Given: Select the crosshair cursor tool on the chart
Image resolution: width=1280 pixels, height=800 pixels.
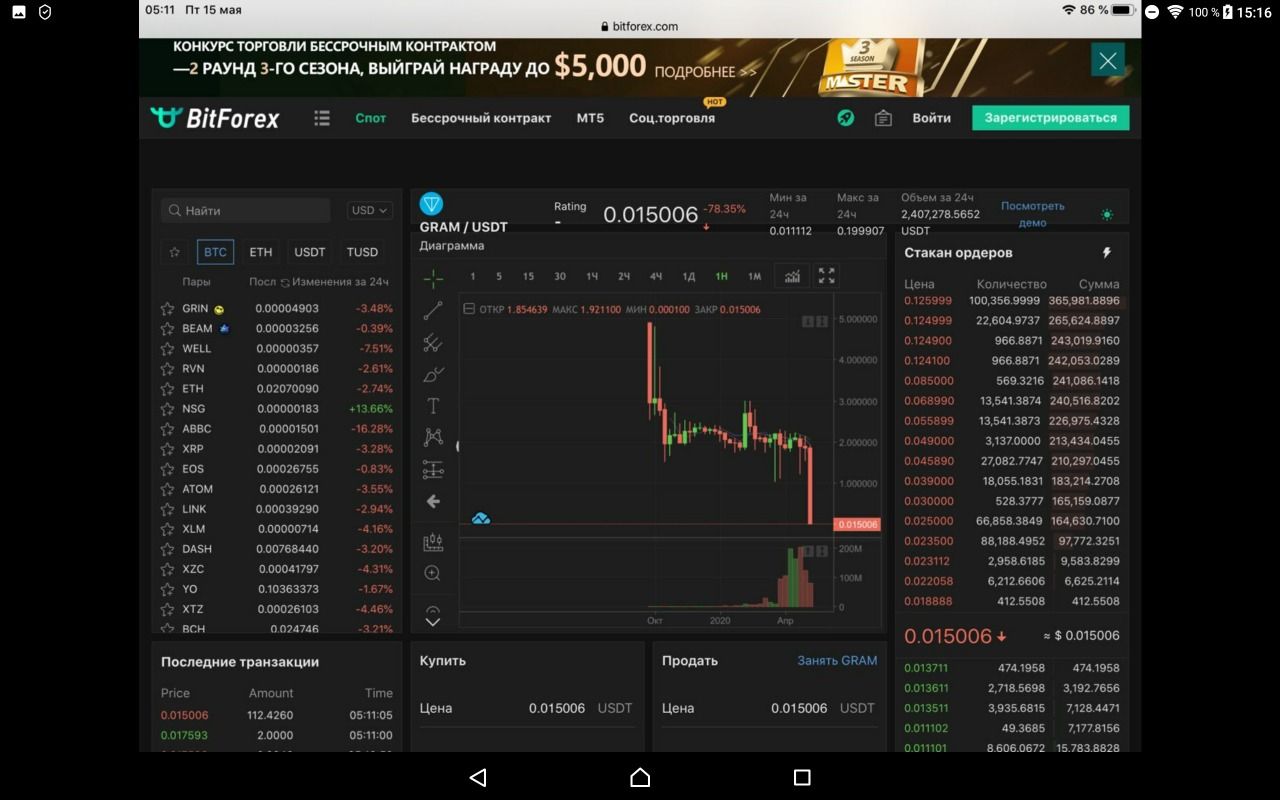Looking at the screenshot, I should coord(433,278).
